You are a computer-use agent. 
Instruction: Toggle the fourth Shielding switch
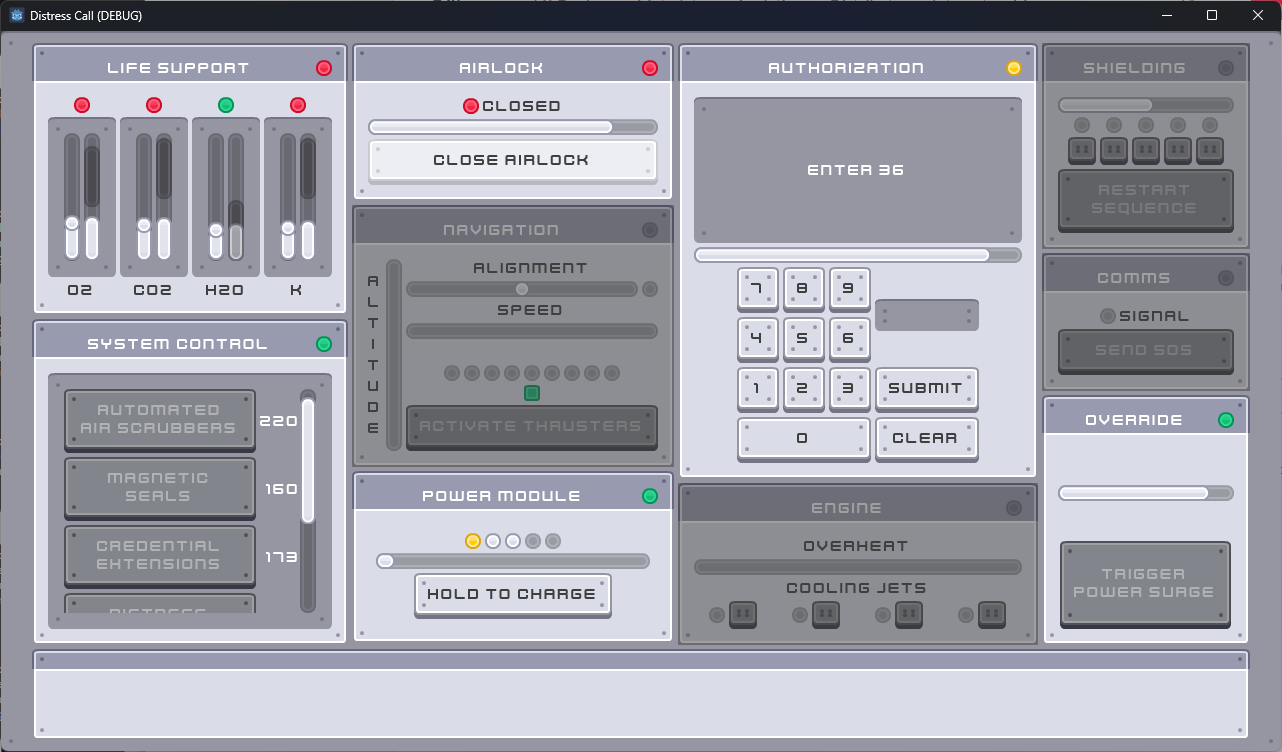(x=1178, y=150)
